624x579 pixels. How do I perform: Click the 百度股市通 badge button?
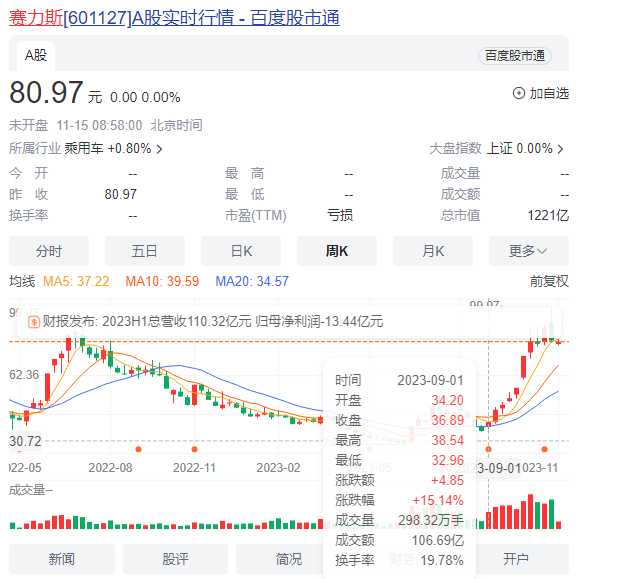(515, 56)
